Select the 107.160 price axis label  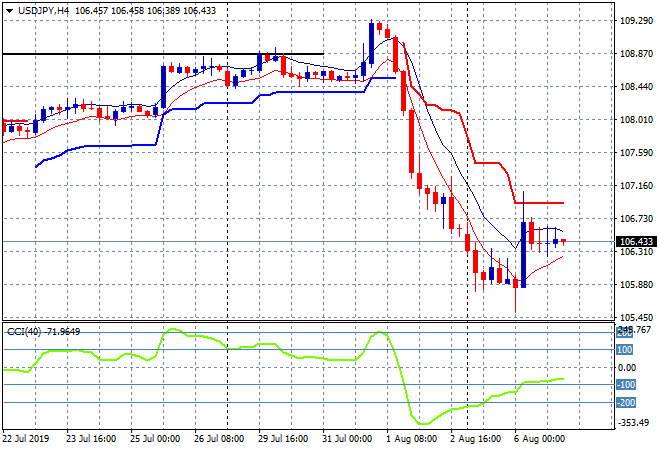click(x=636, y=186)
